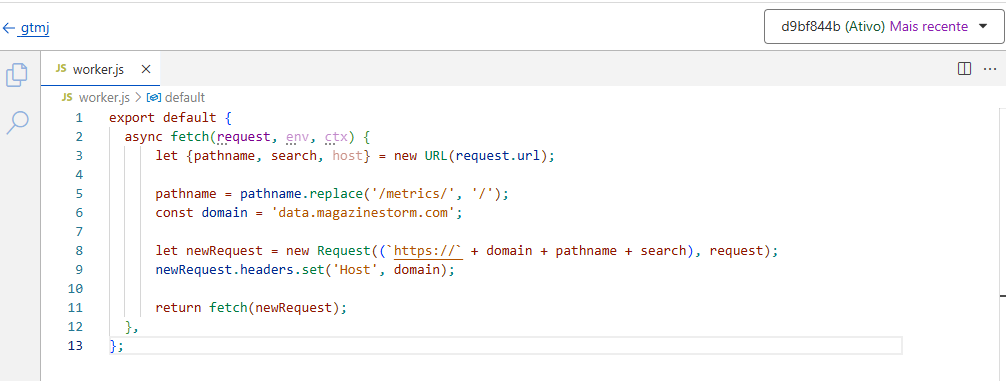The width and height of the screenshot is (1006, 381).
Task: Click the back arrow before gtmj
Action: (x=8, y=28)
